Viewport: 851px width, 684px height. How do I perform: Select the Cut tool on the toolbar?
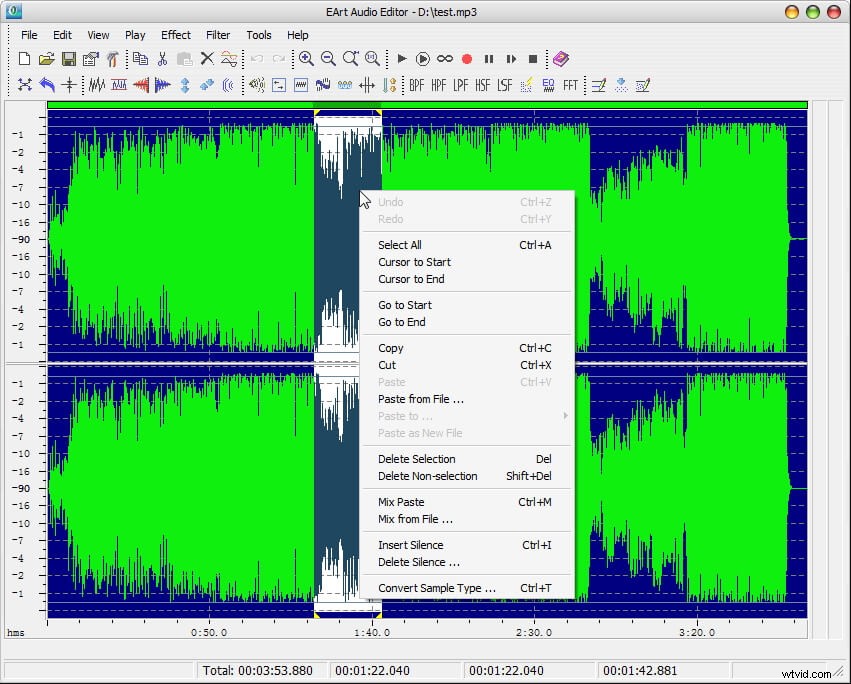(161, 58)
